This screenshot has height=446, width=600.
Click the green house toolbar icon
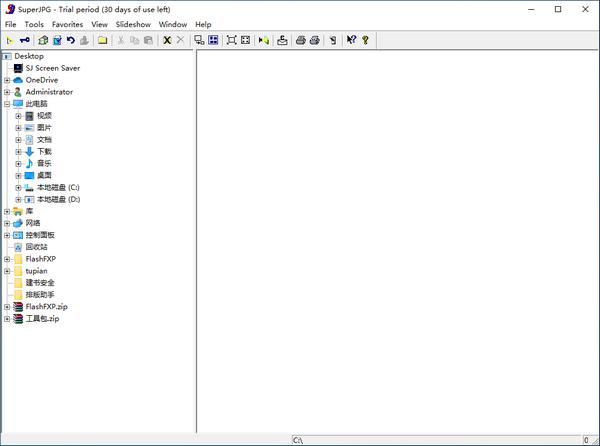pyautogui.click(x=43, y=40)
